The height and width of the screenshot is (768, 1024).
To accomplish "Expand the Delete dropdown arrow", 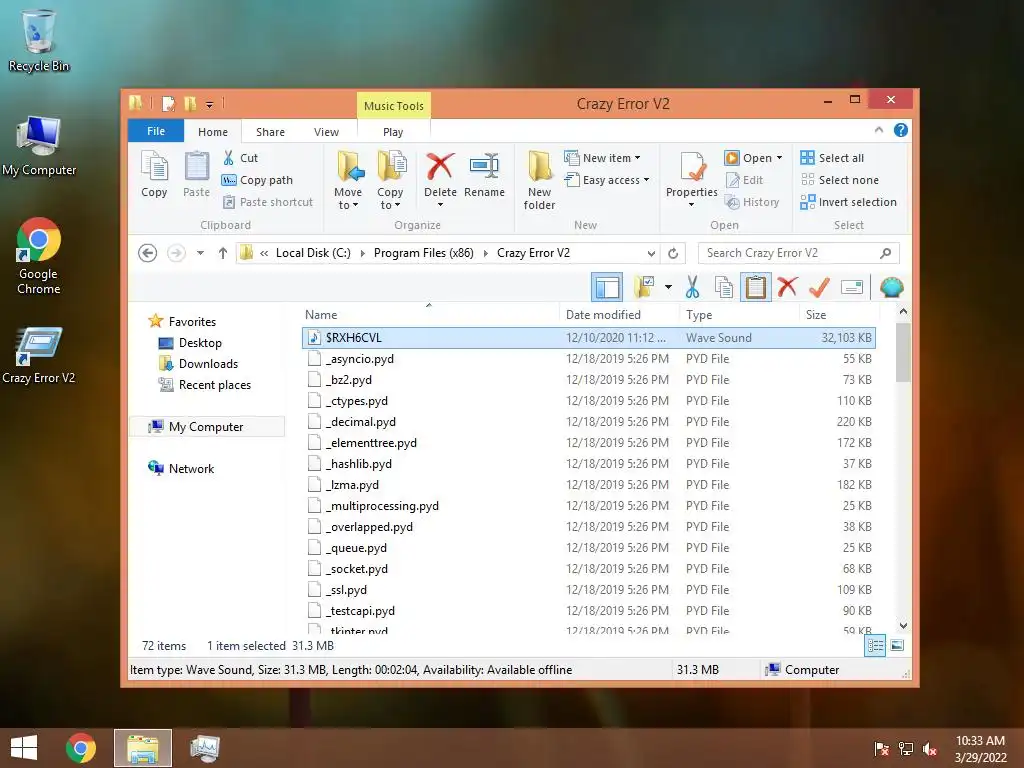I will (x=440, y=205).
